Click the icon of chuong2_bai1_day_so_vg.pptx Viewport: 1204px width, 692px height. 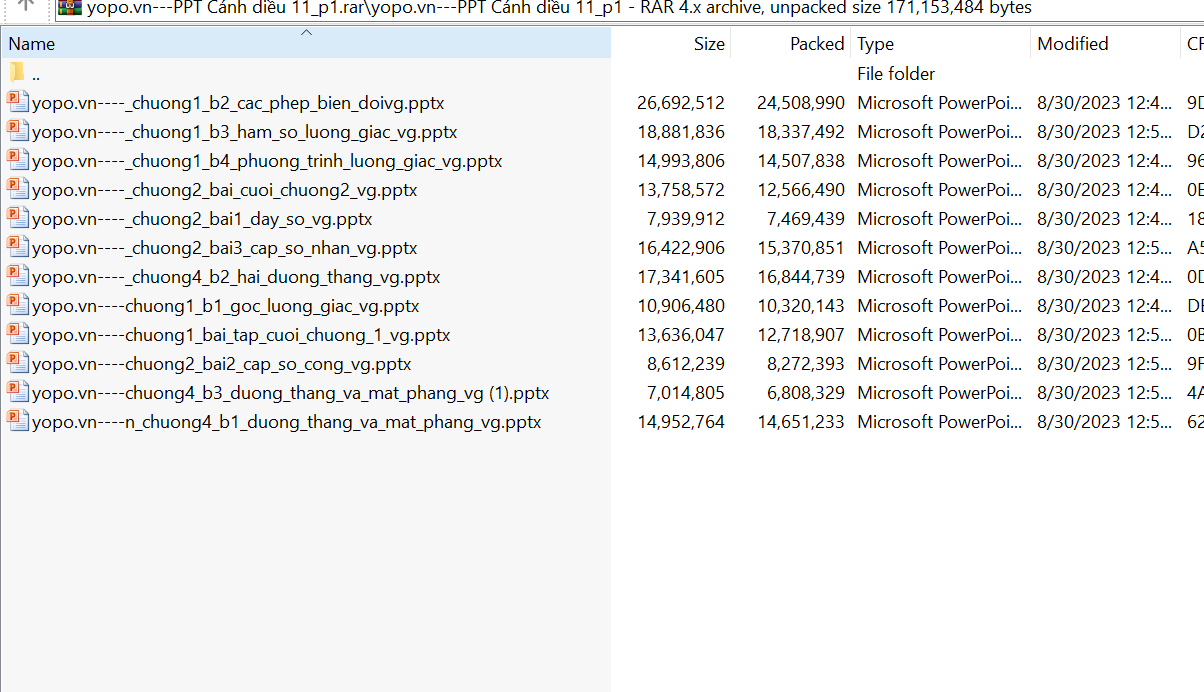pos(17,218)
